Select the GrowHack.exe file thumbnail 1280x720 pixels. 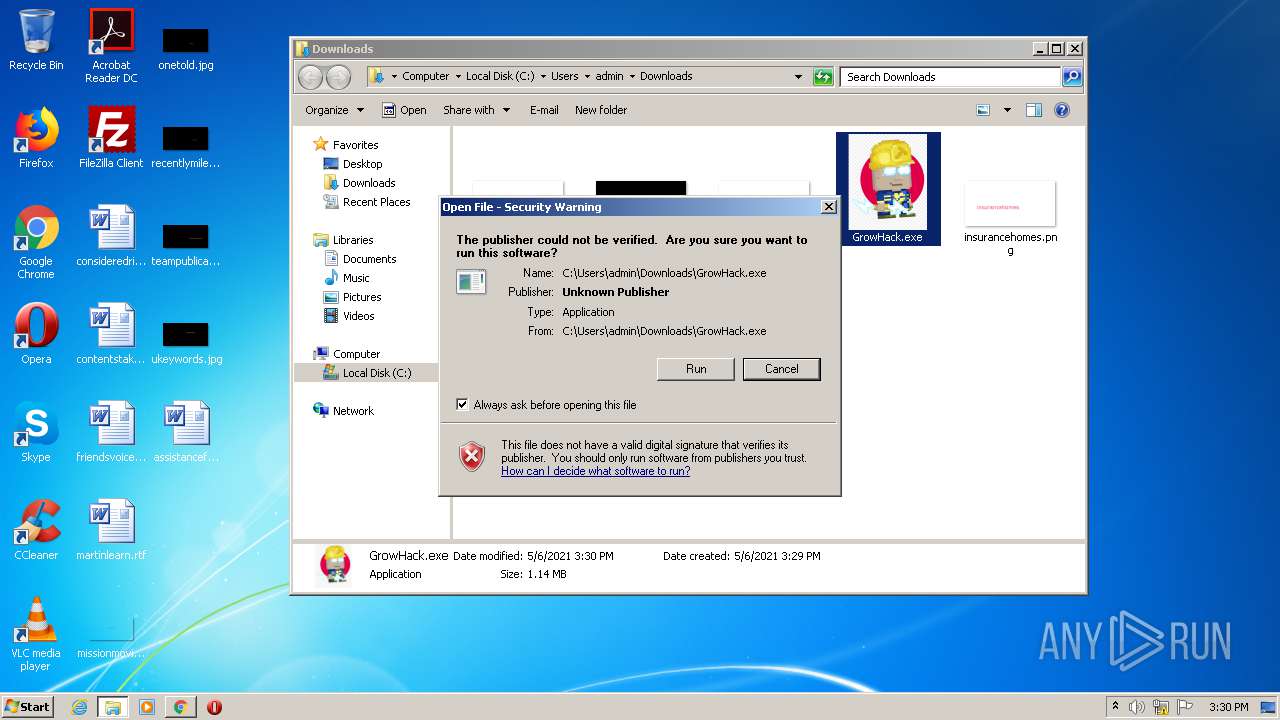888,189
